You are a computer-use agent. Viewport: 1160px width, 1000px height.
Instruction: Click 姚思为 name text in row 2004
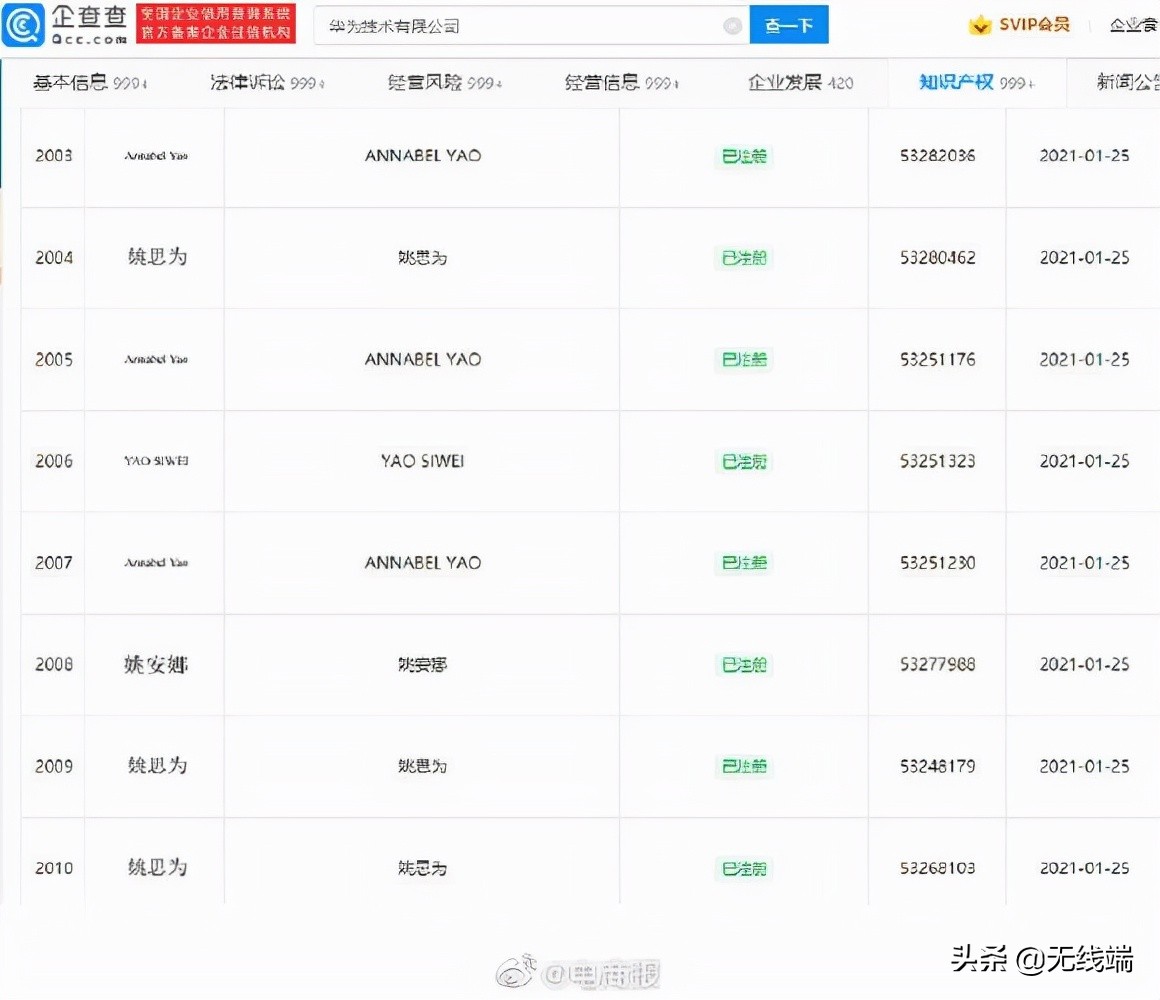coord(422,257)
